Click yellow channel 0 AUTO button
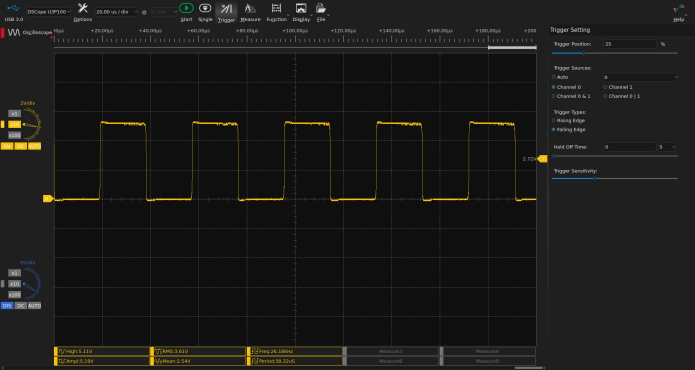This screenshot has height=370, width=695. 34,146
